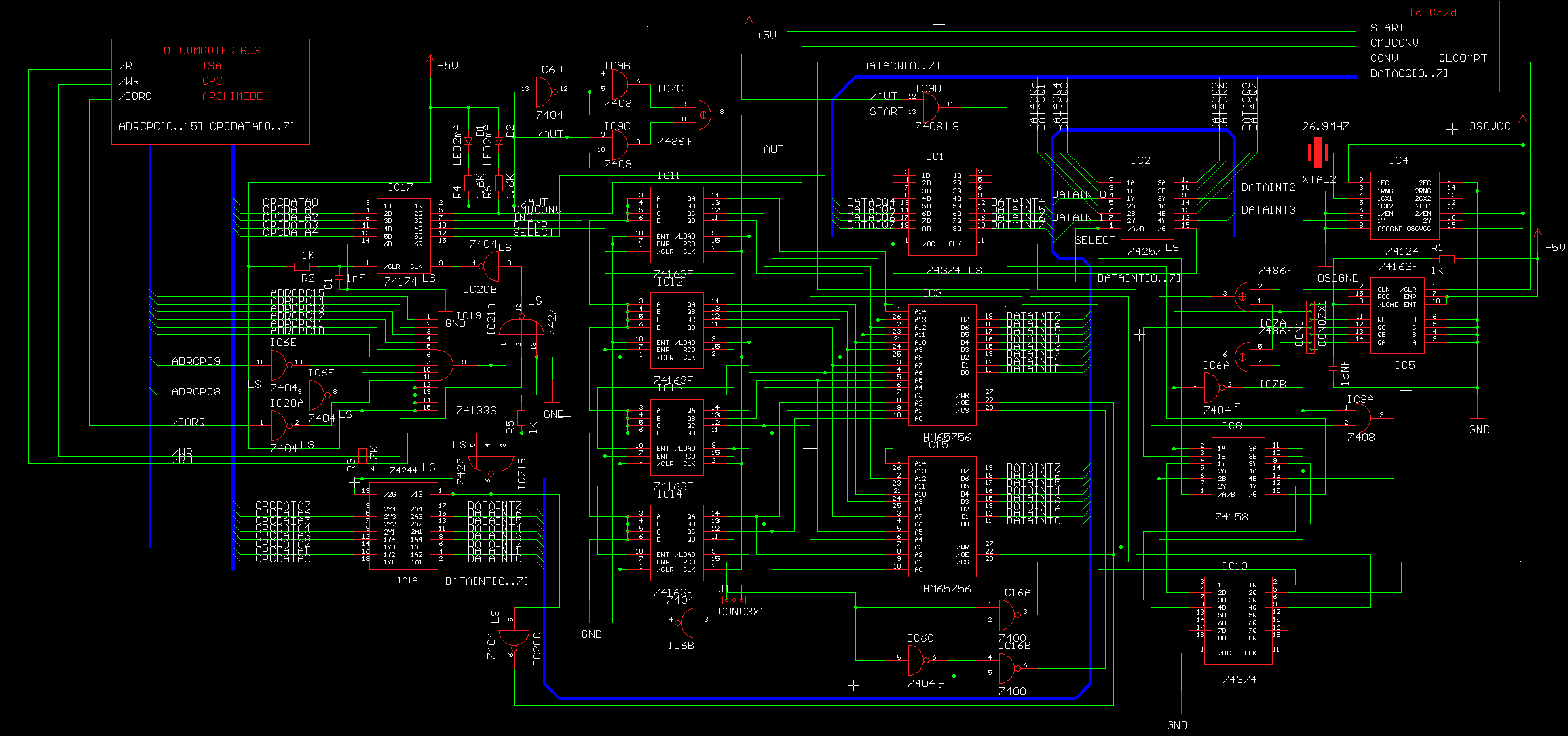1568x736 pixels.
Task: Select resistor R1 1K near IC4
Action: 1446,258
